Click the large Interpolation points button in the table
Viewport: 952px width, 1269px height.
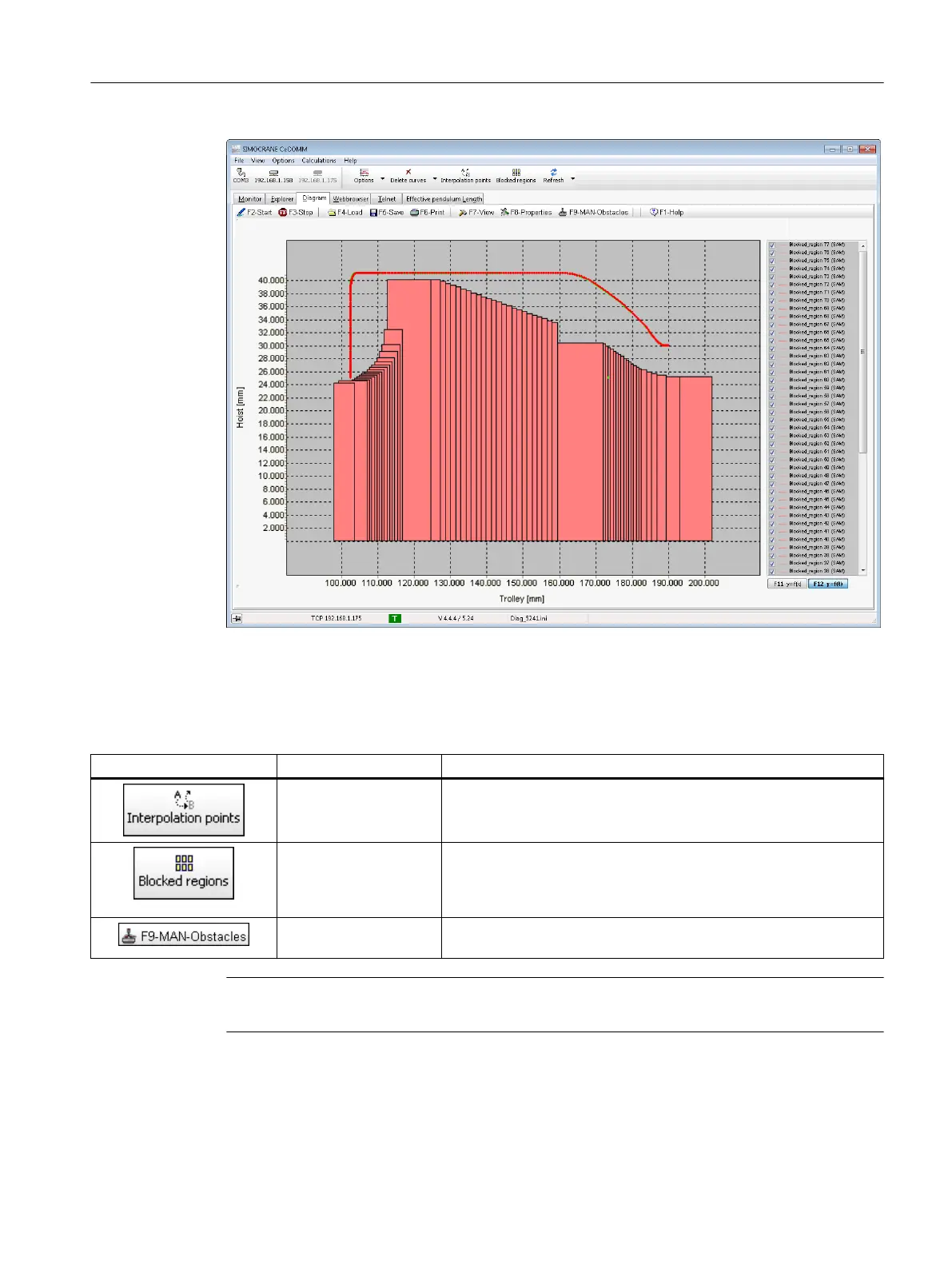click(184, 810)
